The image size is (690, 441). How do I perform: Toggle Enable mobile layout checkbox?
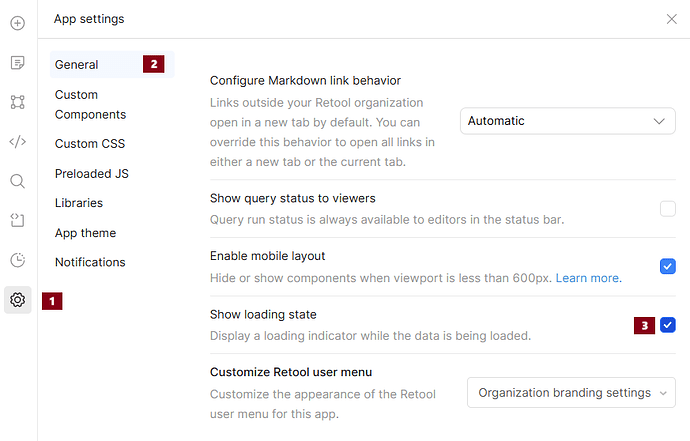(x=668, y=266)
